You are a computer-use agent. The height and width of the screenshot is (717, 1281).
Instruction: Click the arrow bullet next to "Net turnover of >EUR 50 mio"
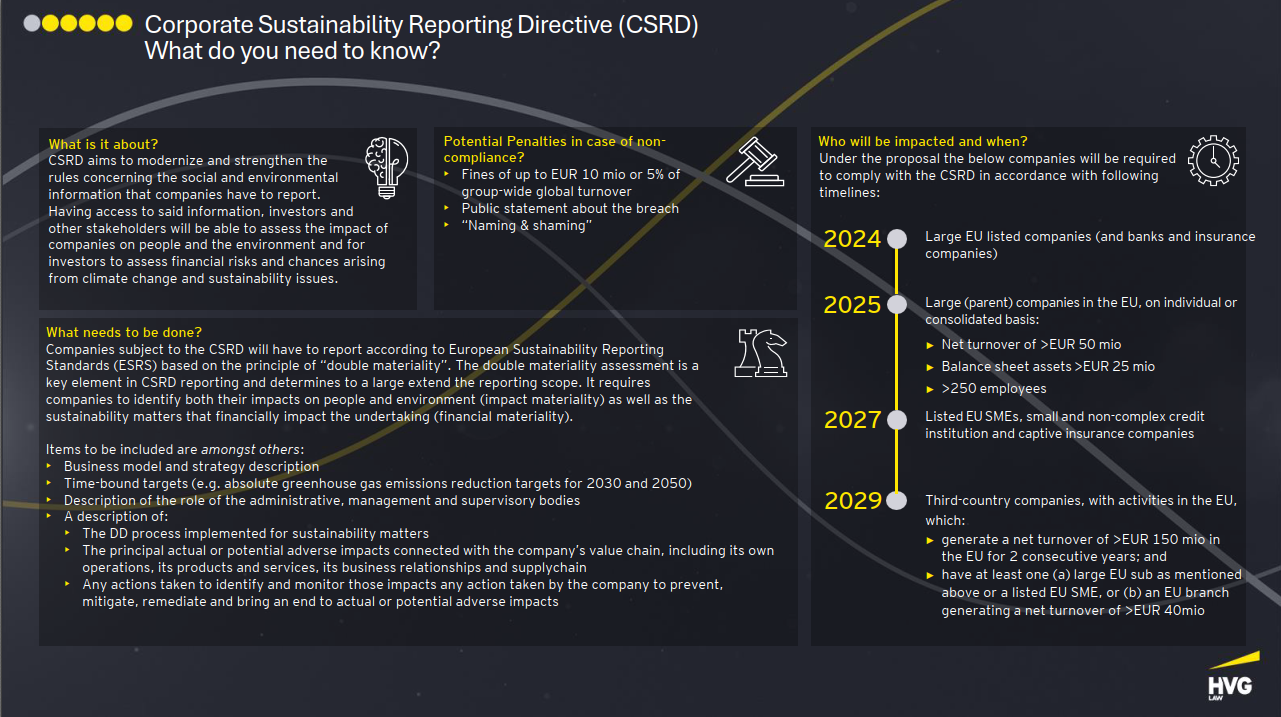[931, 345]
